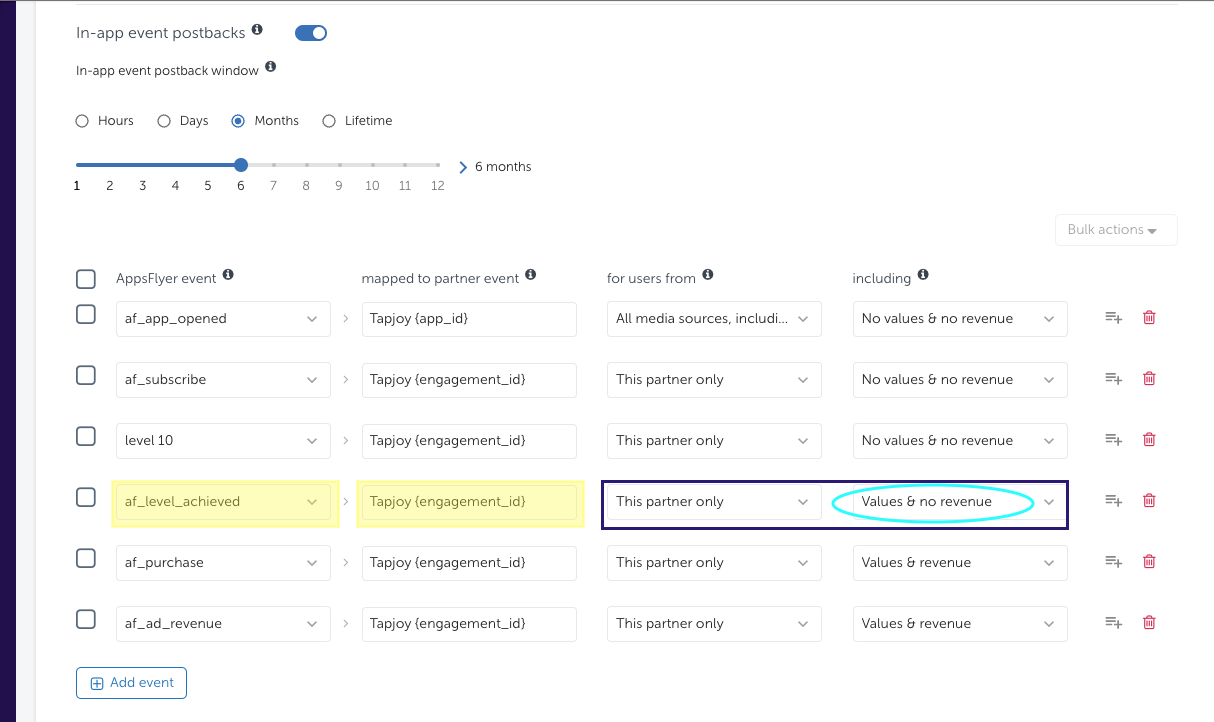The height and width of the screenshot is (722, 1214).
Task: Expand 'All media sources' users dropdown
Action: click(x=713, y=319)
